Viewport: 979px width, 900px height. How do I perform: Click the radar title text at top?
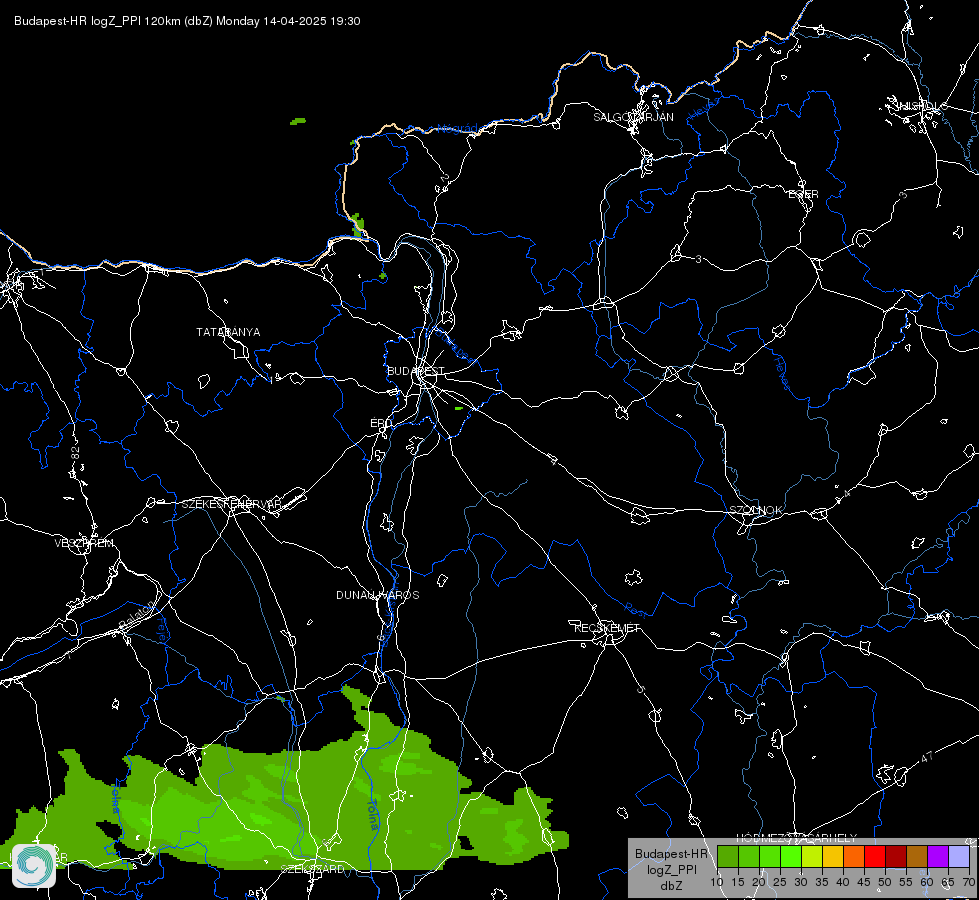coord(187,21)
